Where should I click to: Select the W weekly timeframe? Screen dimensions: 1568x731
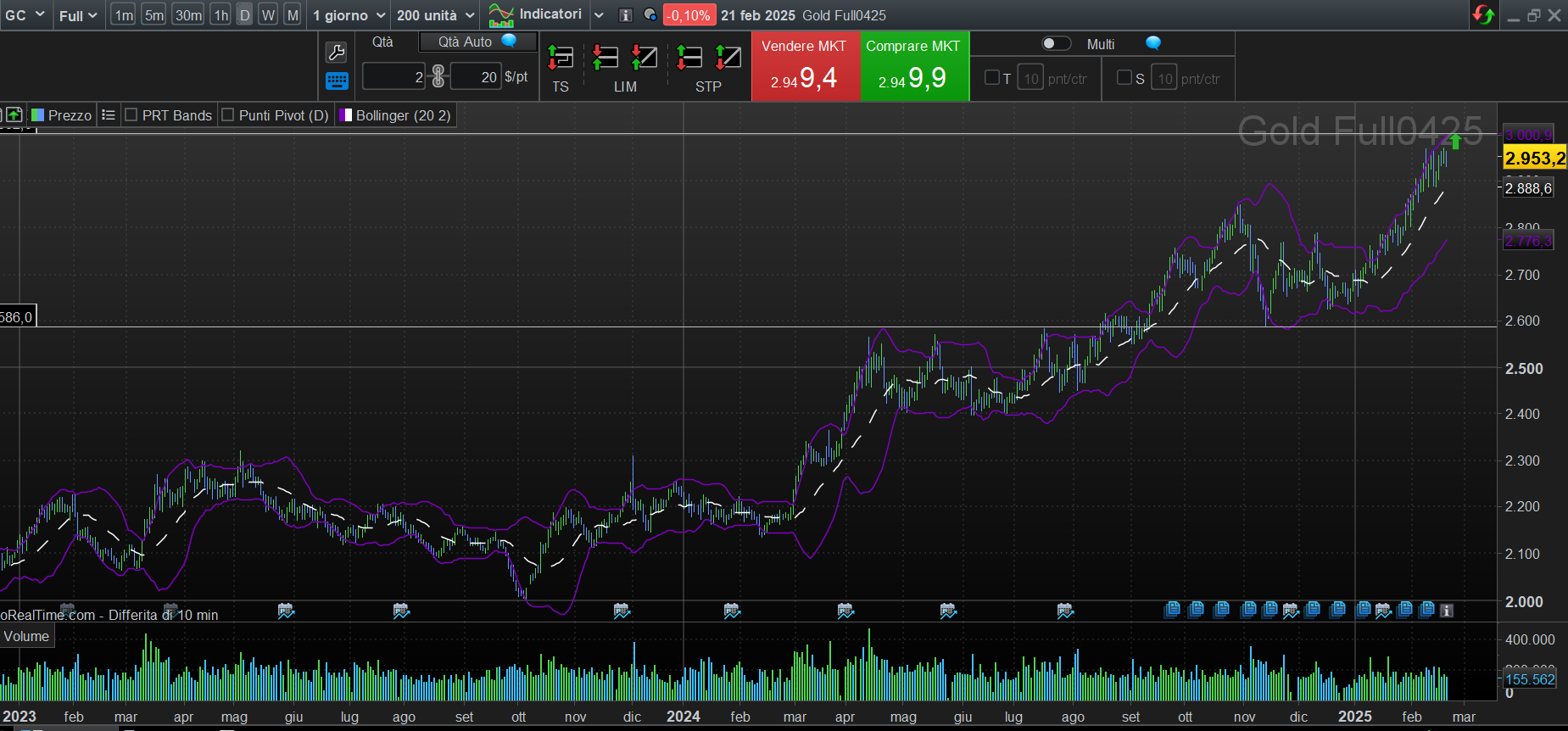pyautogui.click(x=268, y=15)
